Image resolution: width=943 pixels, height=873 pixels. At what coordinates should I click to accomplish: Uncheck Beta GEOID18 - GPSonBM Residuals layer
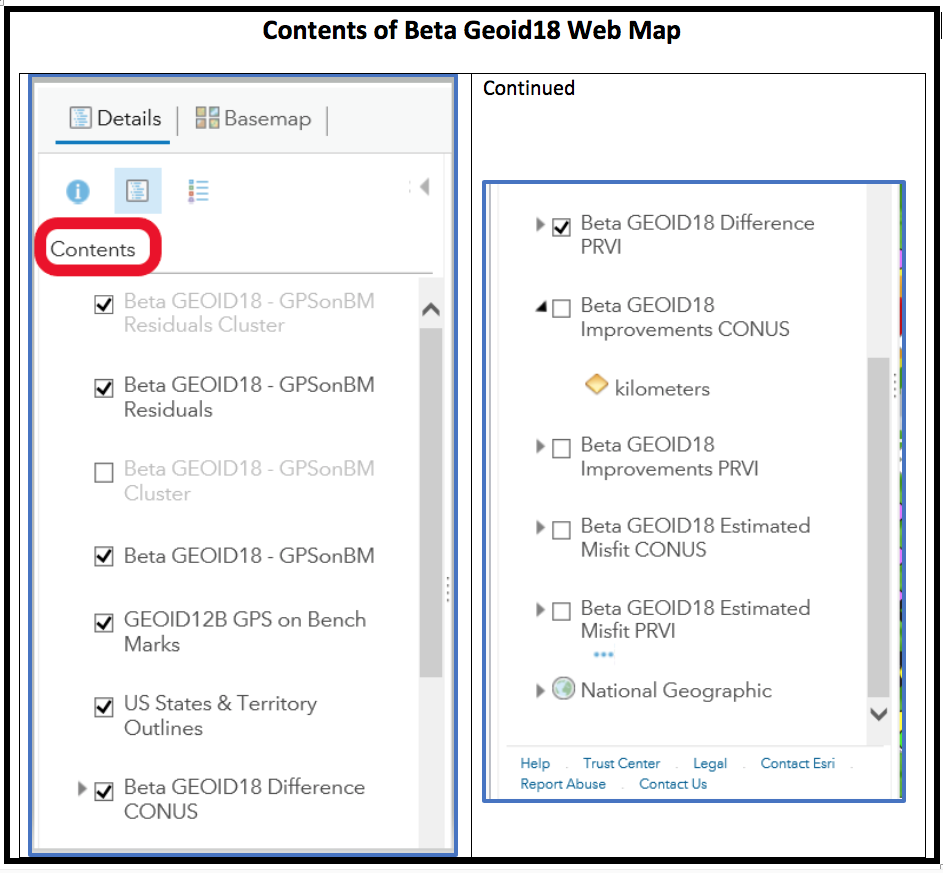104,389
